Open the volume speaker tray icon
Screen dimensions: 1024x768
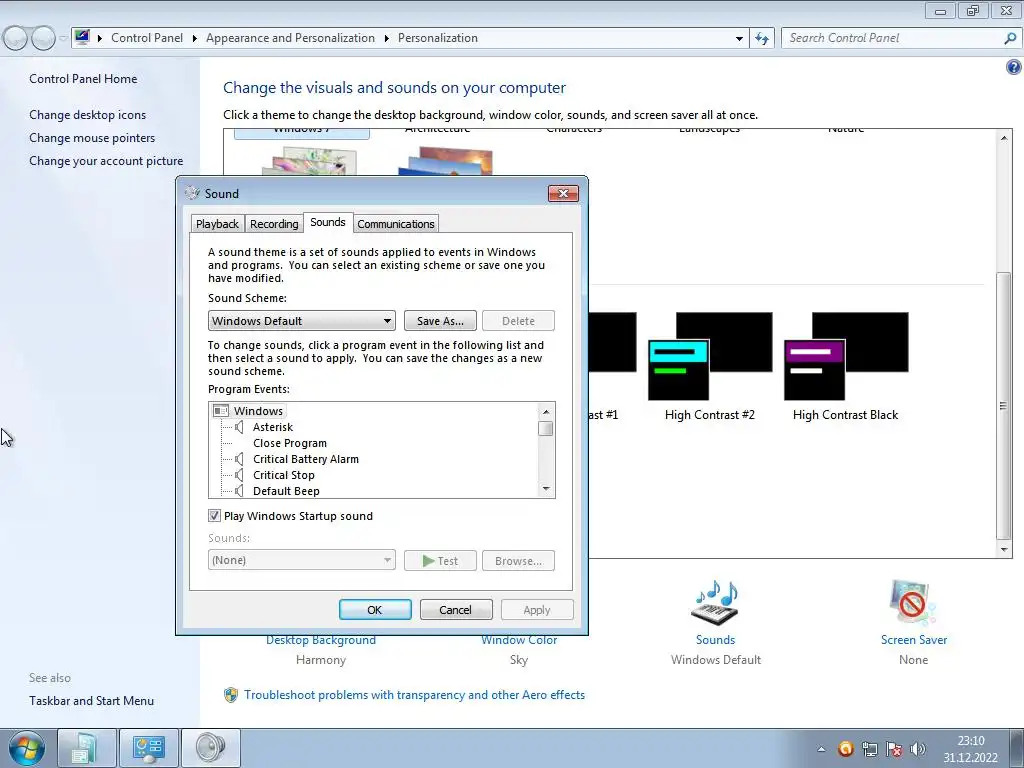click(x=918, y=749)
